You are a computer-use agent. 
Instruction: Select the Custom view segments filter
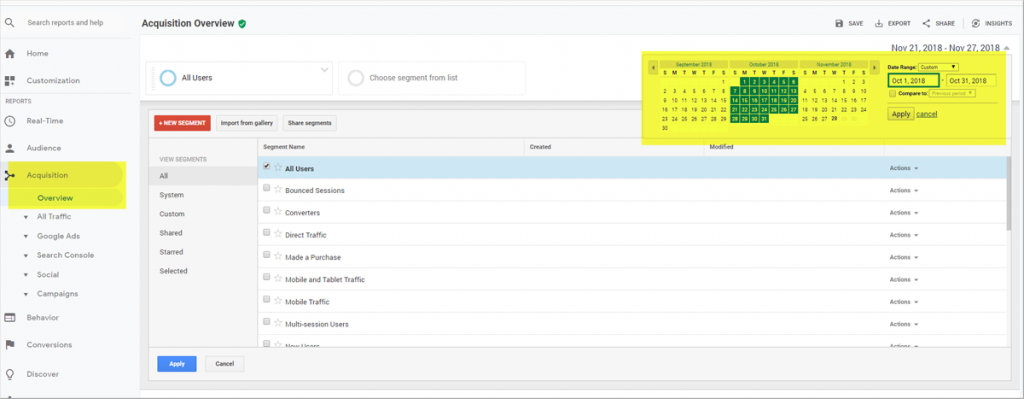172,214
